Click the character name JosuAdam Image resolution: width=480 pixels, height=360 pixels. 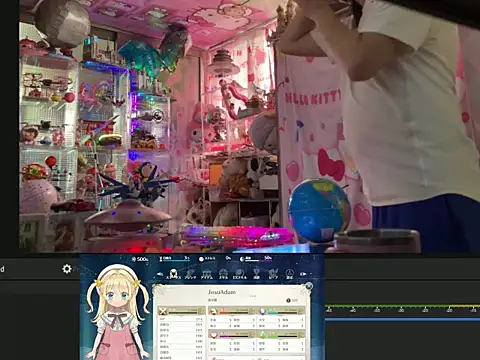tap(222, 292)
